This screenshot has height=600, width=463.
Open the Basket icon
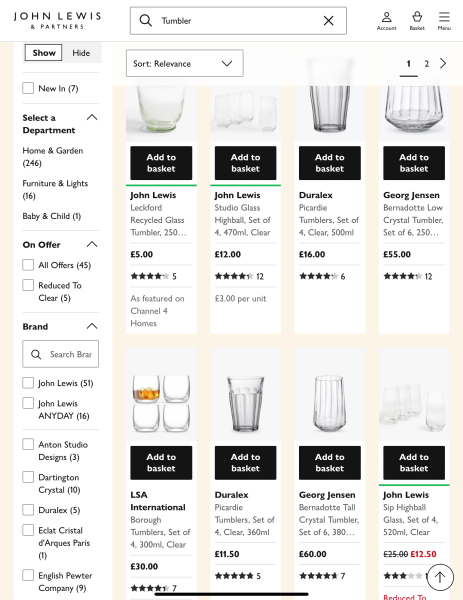point(417,21)
